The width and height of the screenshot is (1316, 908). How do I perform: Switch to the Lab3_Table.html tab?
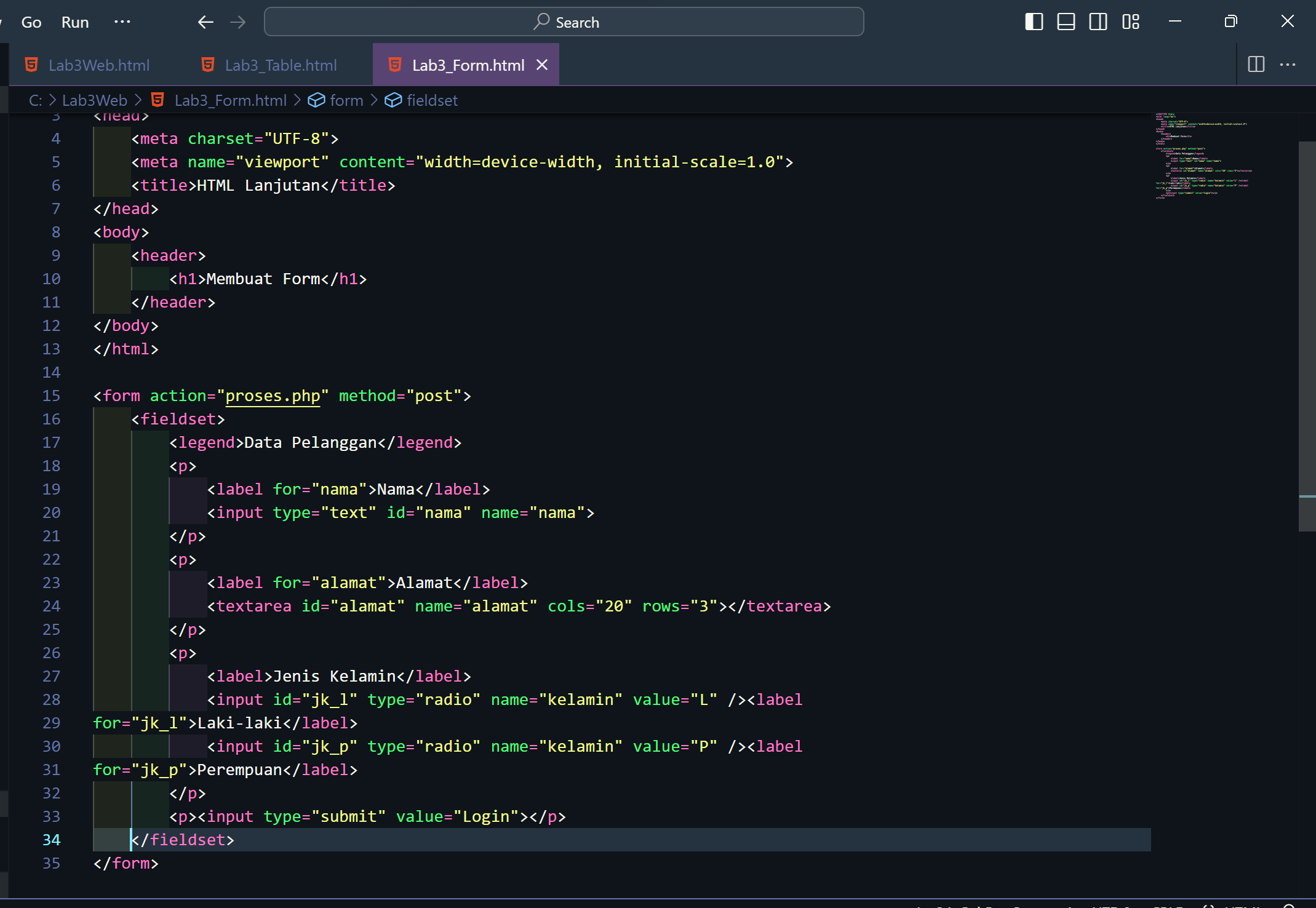click(281, 64)
